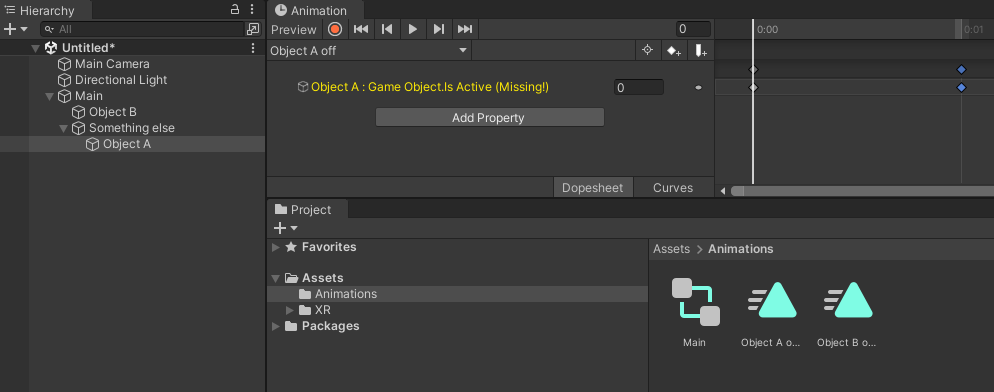Collapse the Main object arrow
This screenshot has width=994, height=392.
[49, 96]
